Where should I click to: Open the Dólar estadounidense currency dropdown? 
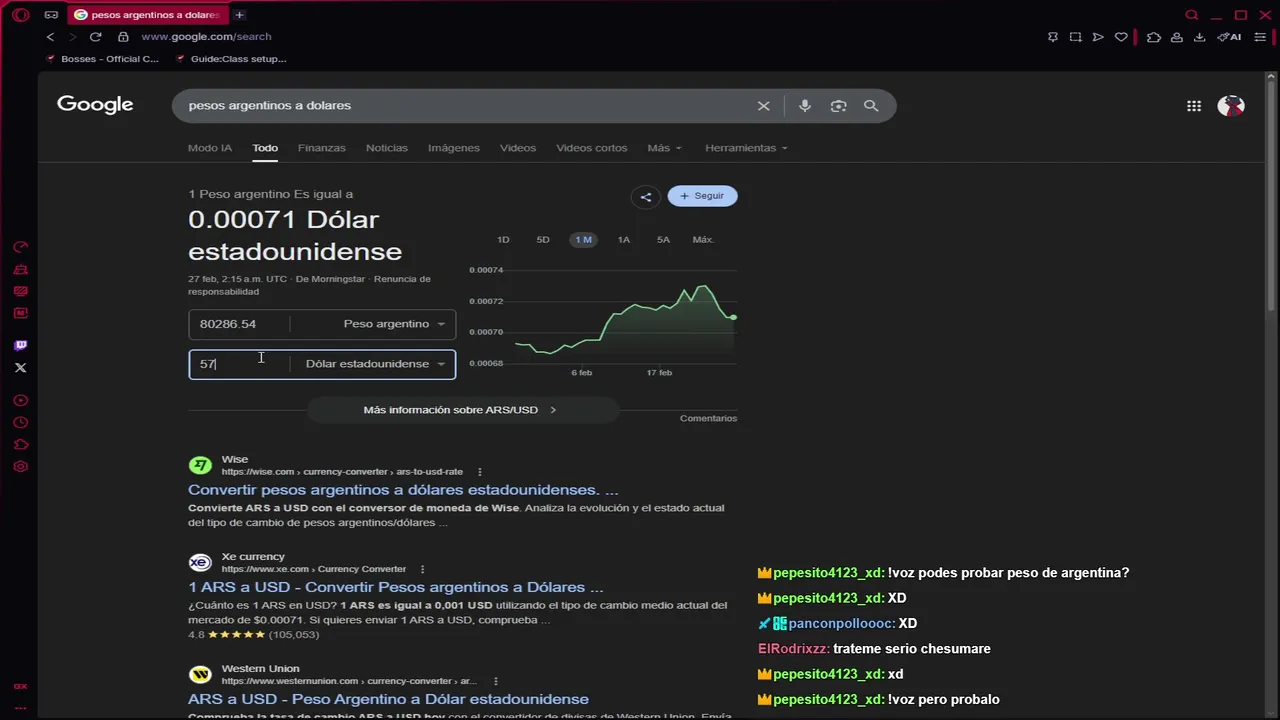(375, 364)
